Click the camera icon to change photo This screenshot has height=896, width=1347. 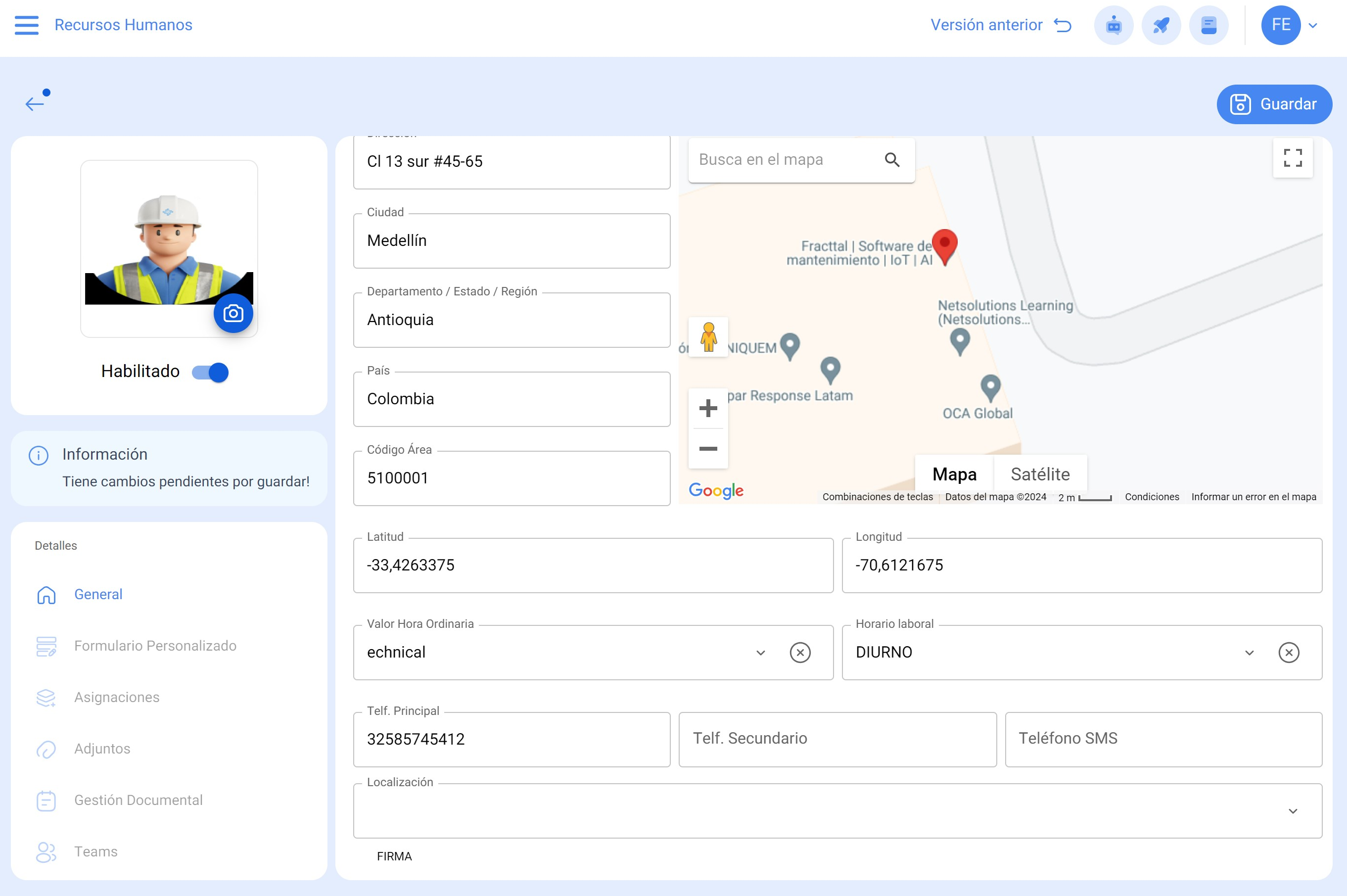(233, 313)
